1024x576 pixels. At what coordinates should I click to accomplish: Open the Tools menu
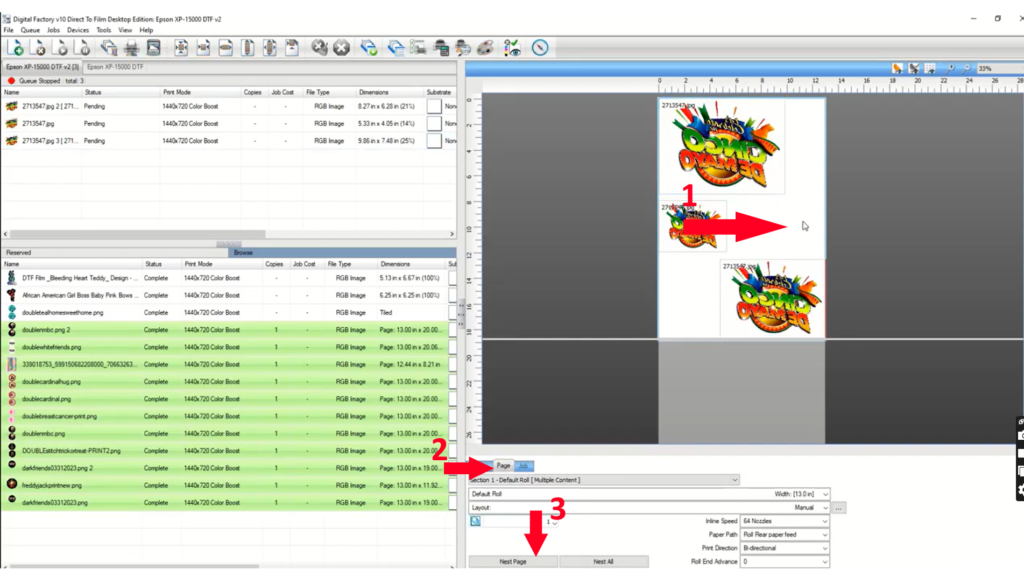tap(104, 30)
